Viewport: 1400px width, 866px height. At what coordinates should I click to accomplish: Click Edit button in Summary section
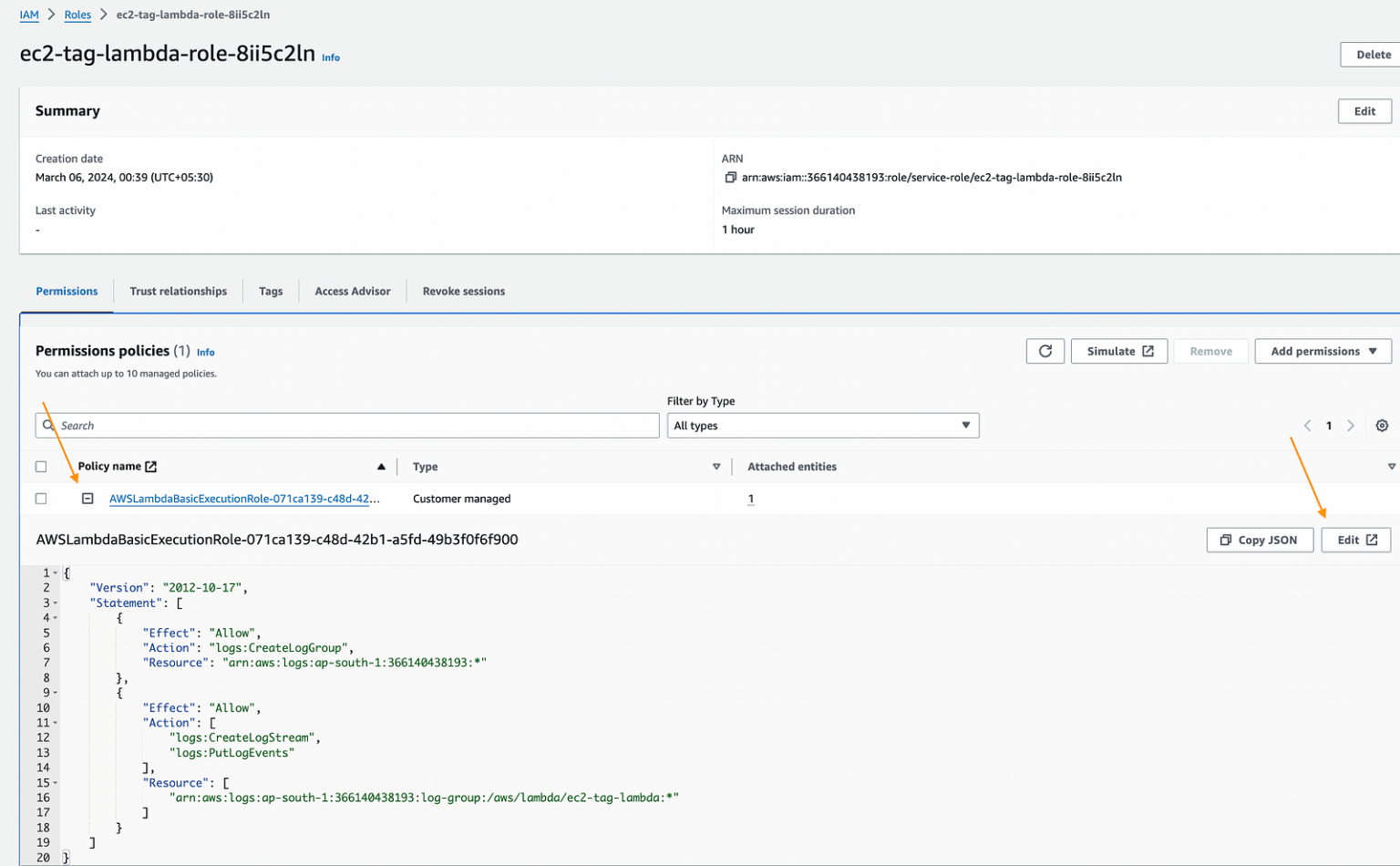pyautogui.click(x=1364, y=111)
